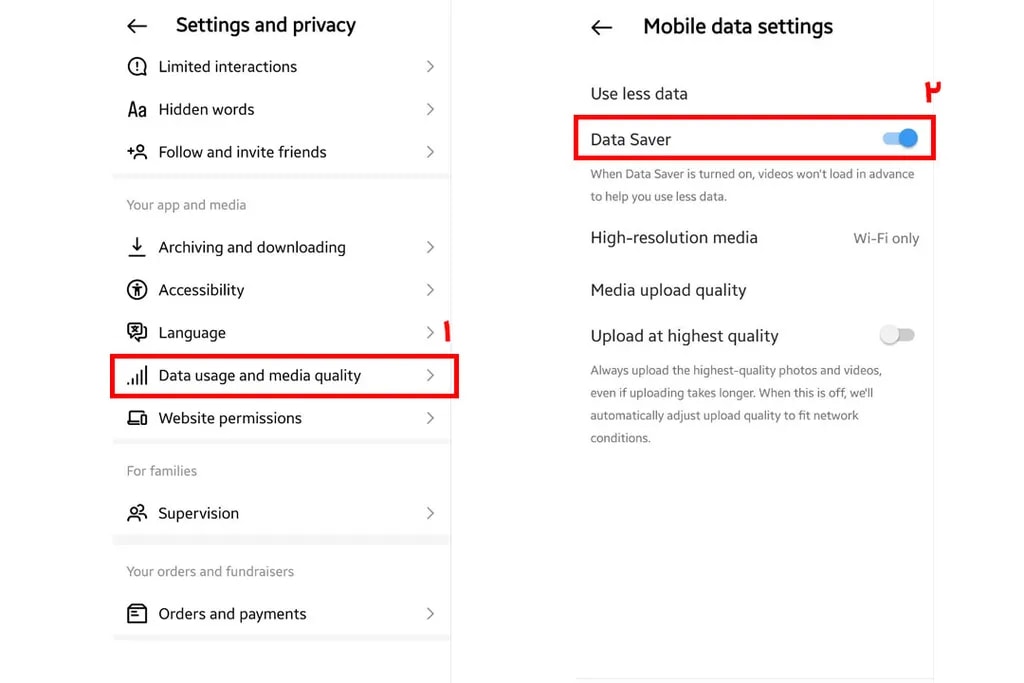Tap the Follow and invite friends icon
Image resolution: width=1024 pixels, height=683 pixels.
click(x=137, y=152)
